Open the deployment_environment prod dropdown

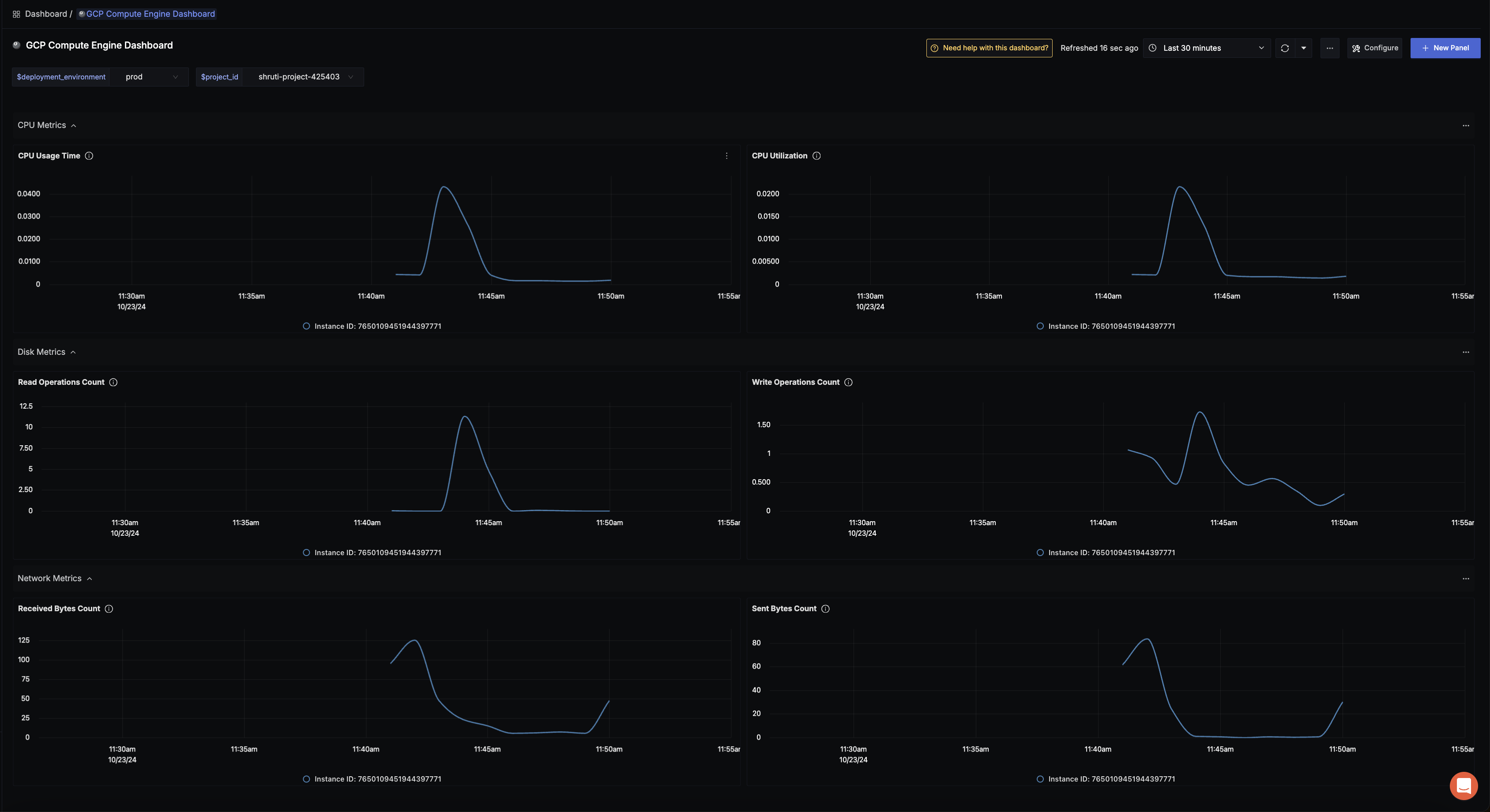point(149,77)
